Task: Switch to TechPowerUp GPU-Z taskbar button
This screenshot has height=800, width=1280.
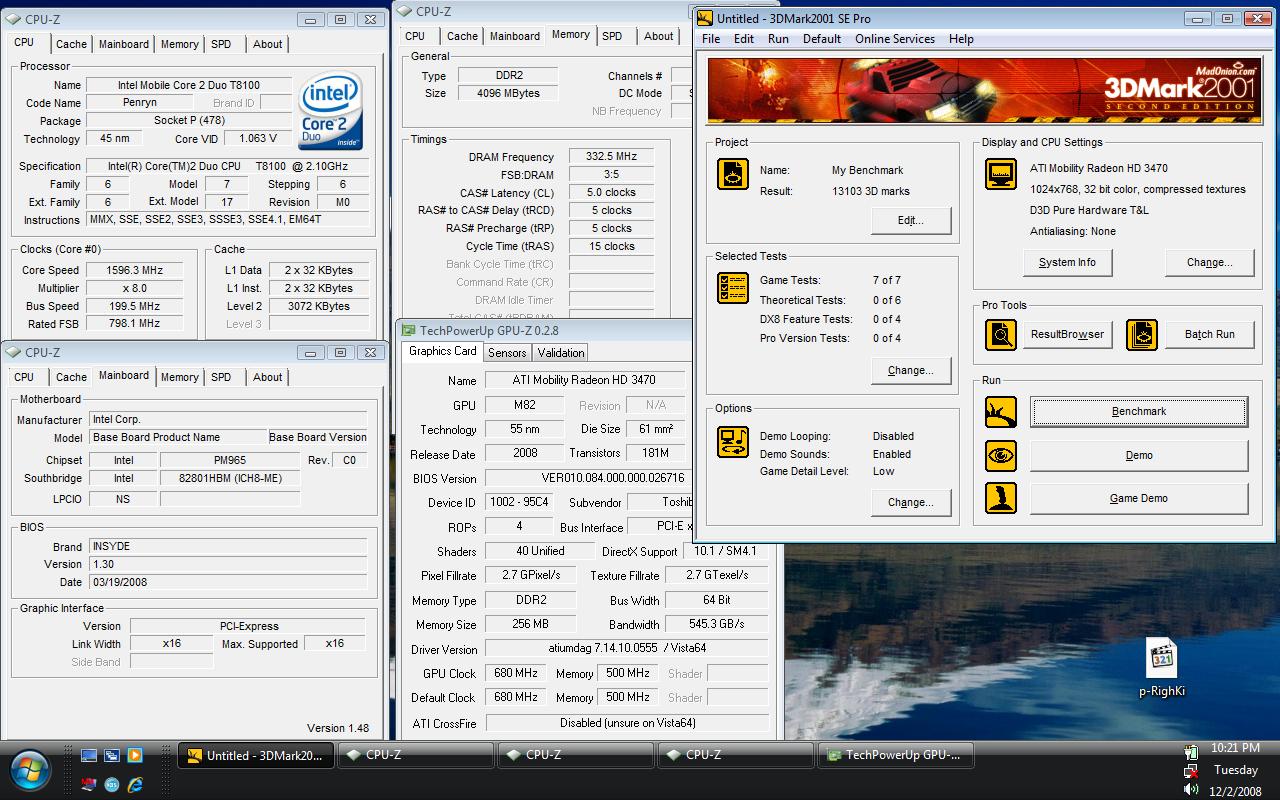Action: pyautogui.click(x=895, y=756)
